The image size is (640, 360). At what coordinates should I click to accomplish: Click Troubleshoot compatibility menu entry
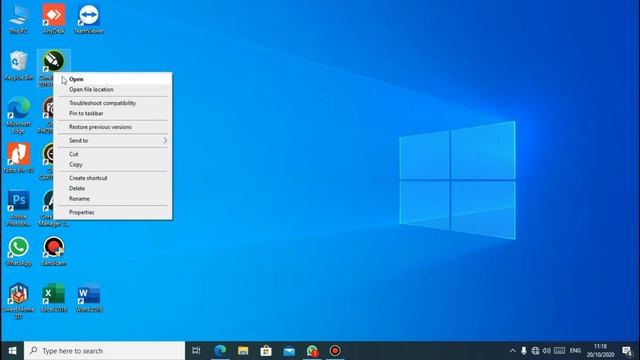(x=113, y=103)
